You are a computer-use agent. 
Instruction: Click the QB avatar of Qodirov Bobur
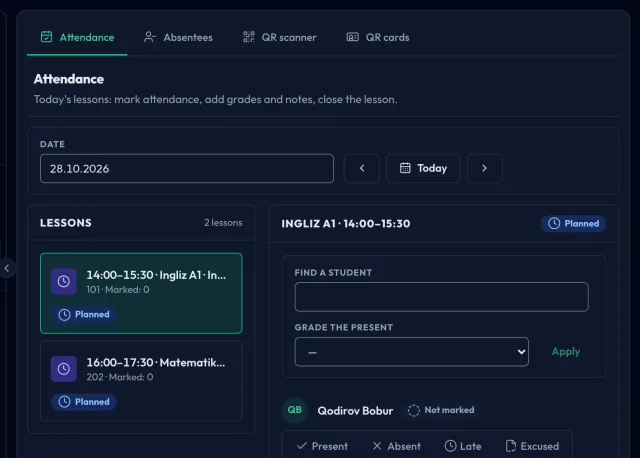coord(295,410)
